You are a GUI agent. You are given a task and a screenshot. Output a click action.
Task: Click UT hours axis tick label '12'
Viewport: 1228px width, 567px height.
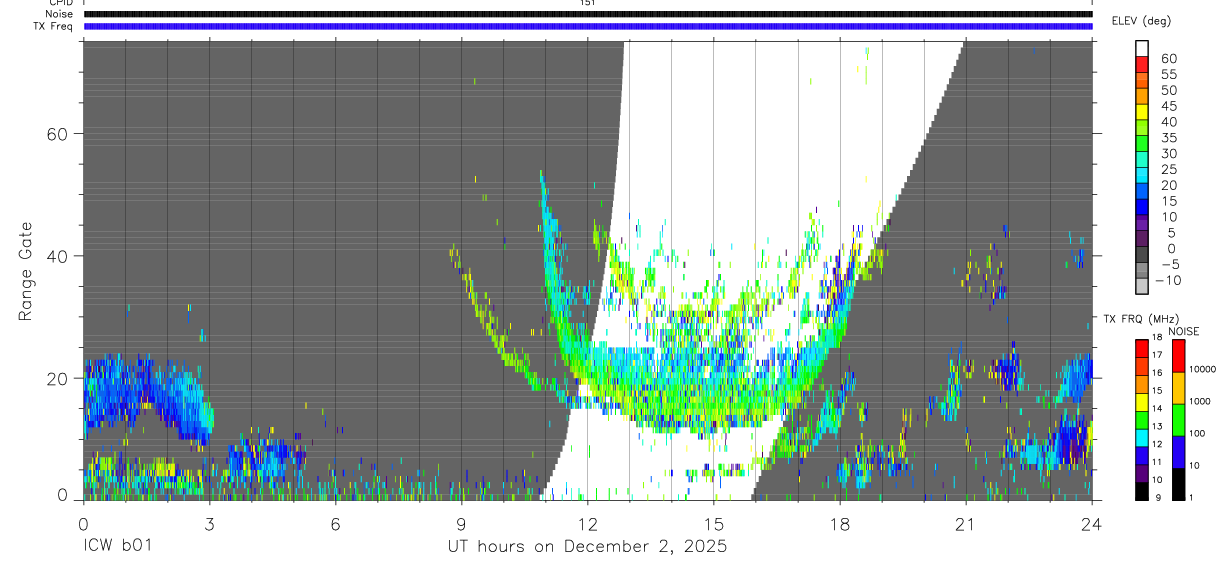(x=588, y=523)
